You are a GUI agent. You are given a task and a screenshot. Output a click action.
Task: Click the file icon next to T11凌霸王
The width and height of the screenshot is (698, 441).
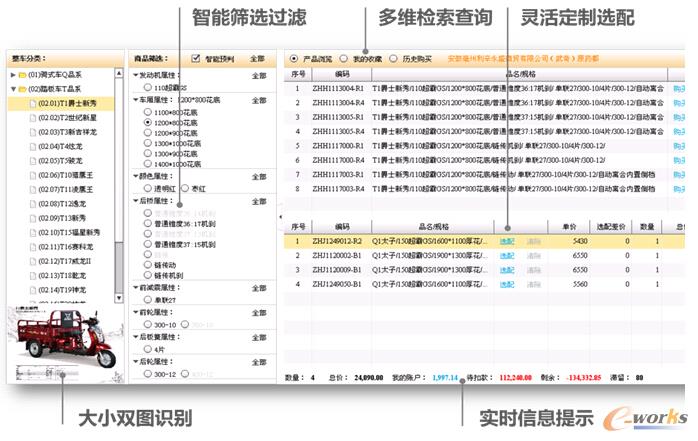click(33, 188)
